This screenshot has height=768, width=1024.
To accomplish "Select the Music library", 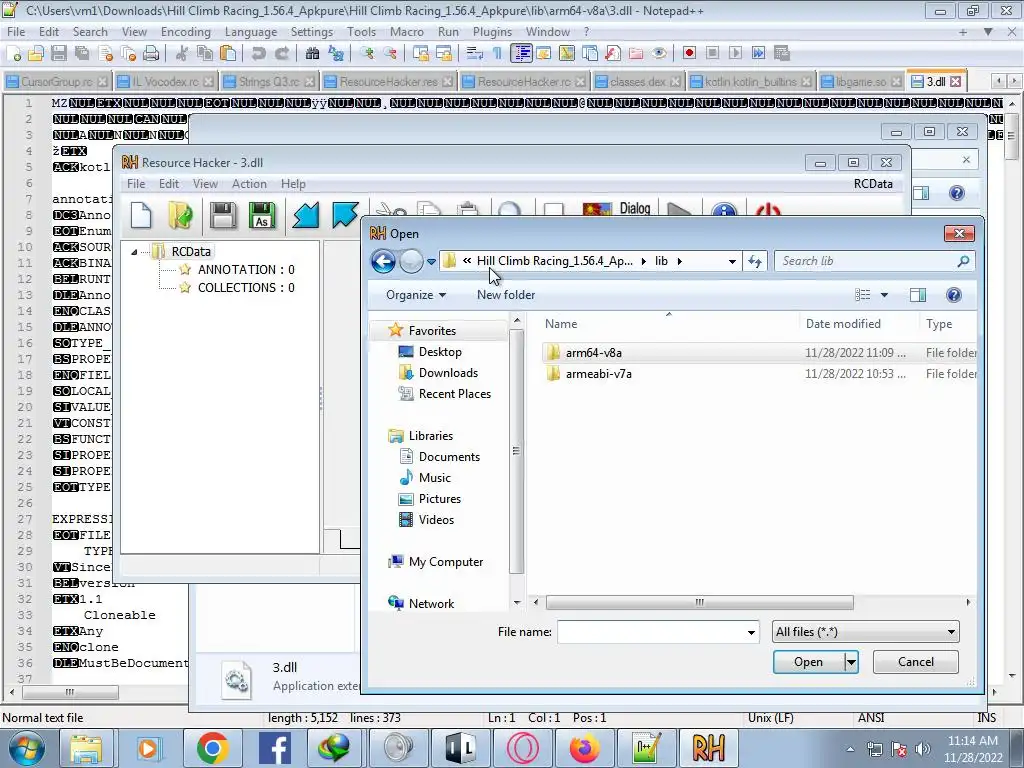I will pos(434,478).
